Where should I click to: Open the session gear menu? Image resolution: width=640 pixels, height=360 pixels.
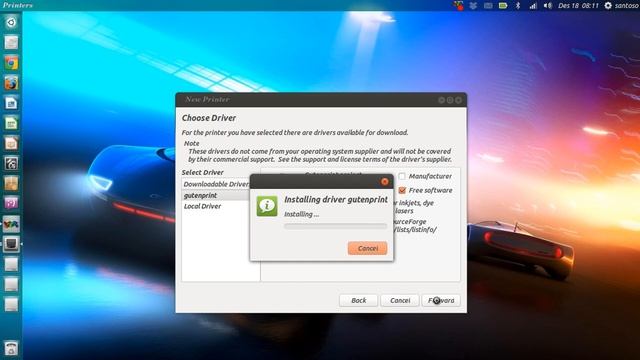click(608, 6)
